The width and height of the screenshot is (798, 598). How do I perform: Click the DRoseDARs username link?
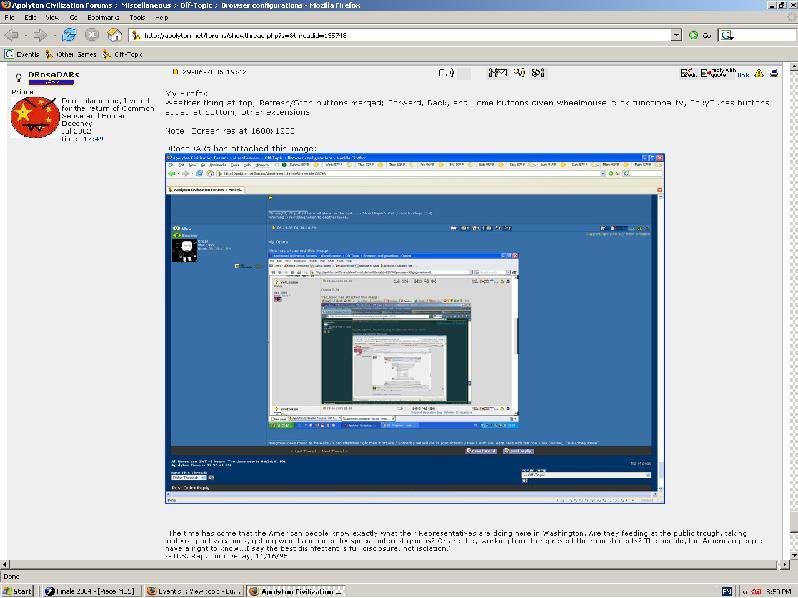pyautogui.click(x=54, y=75)
